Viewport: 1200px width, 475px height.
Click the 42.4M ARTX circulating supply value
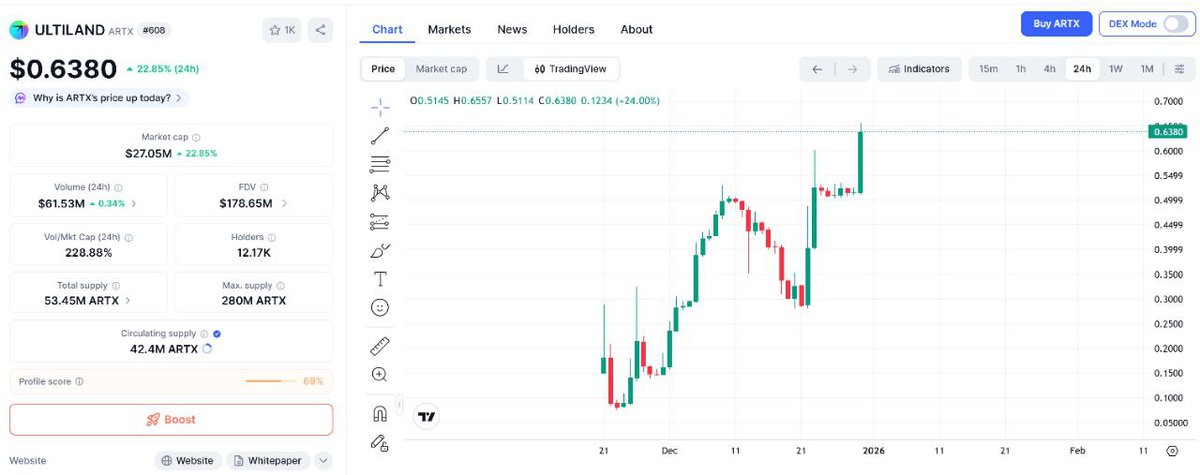(164, 349)
